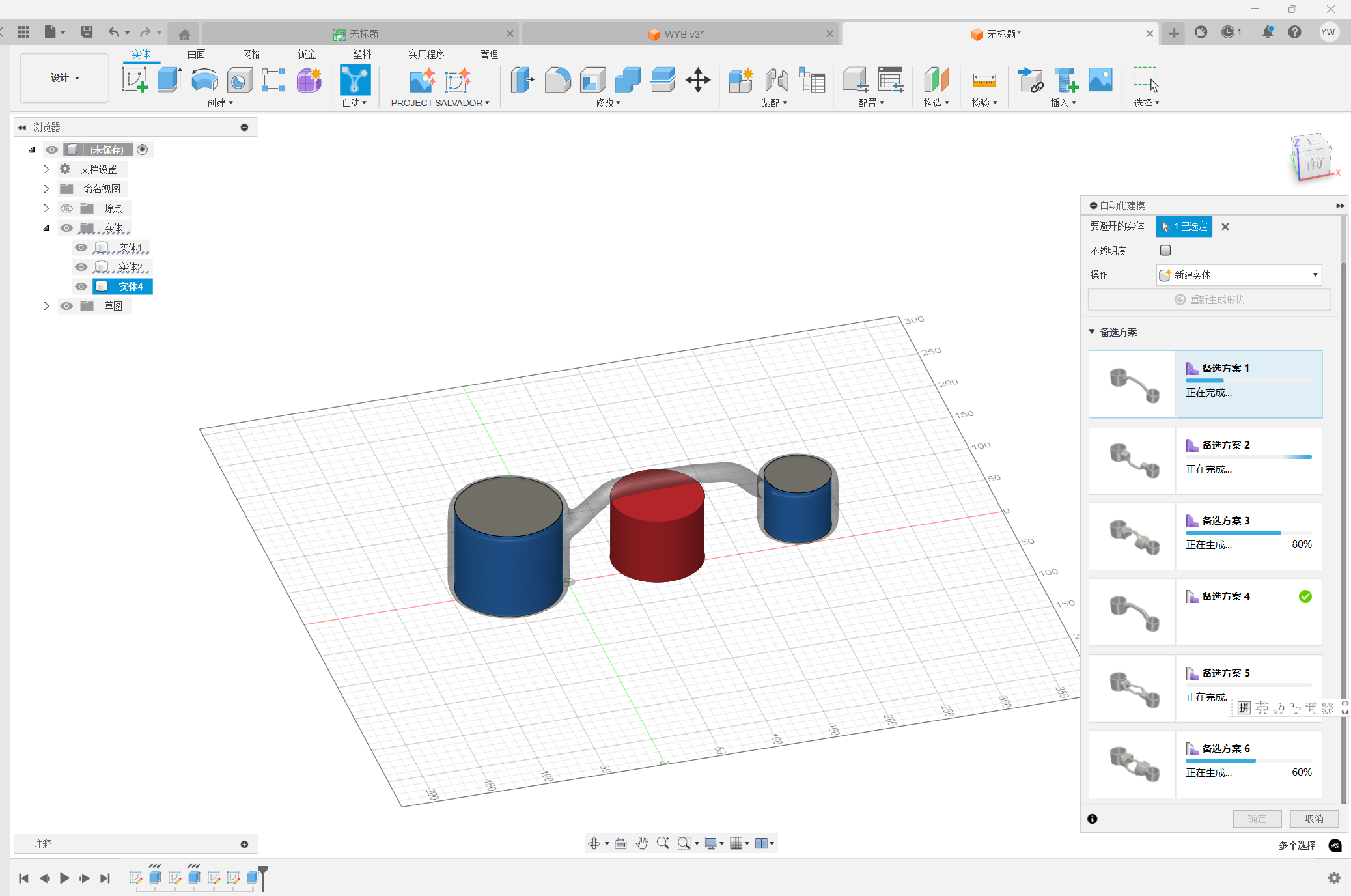Open the PROJECT SALVADOR dropdown
Viewport: 1351px width, 896px height.
(440, 103)
